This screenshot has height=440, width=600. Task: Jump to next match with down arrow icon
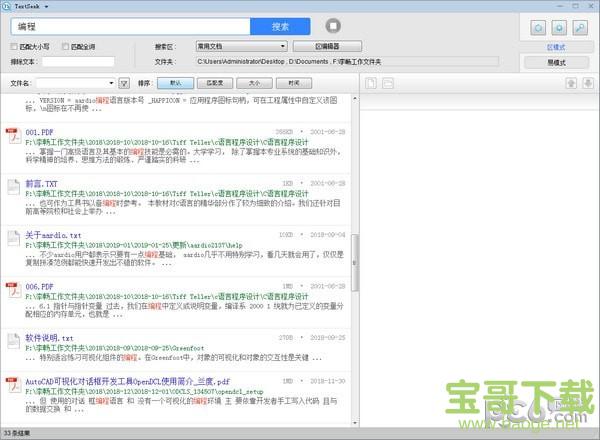[x=588, y=83]
